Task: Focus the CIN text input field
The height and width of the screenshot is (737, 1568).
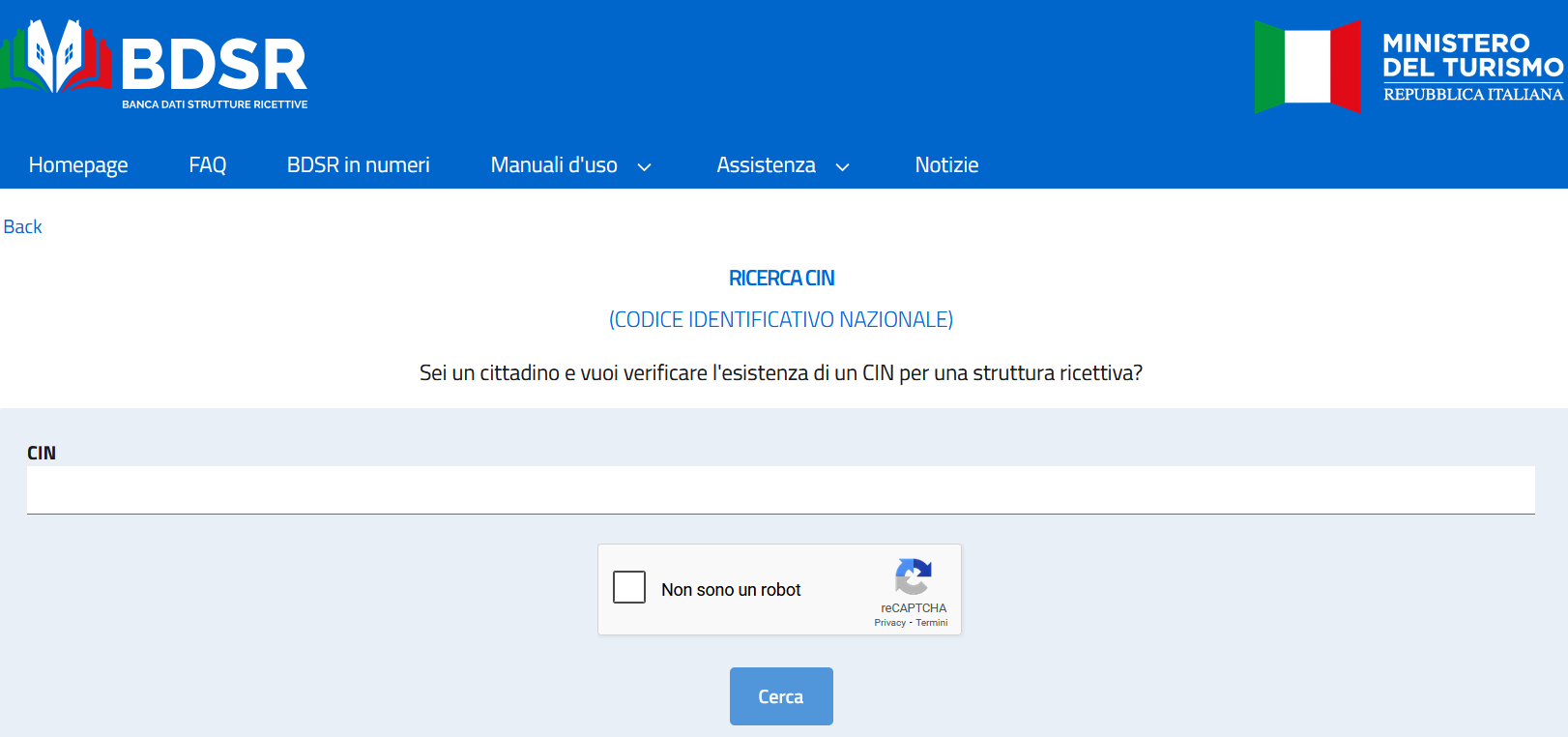Action: click(x=780, y=489)
